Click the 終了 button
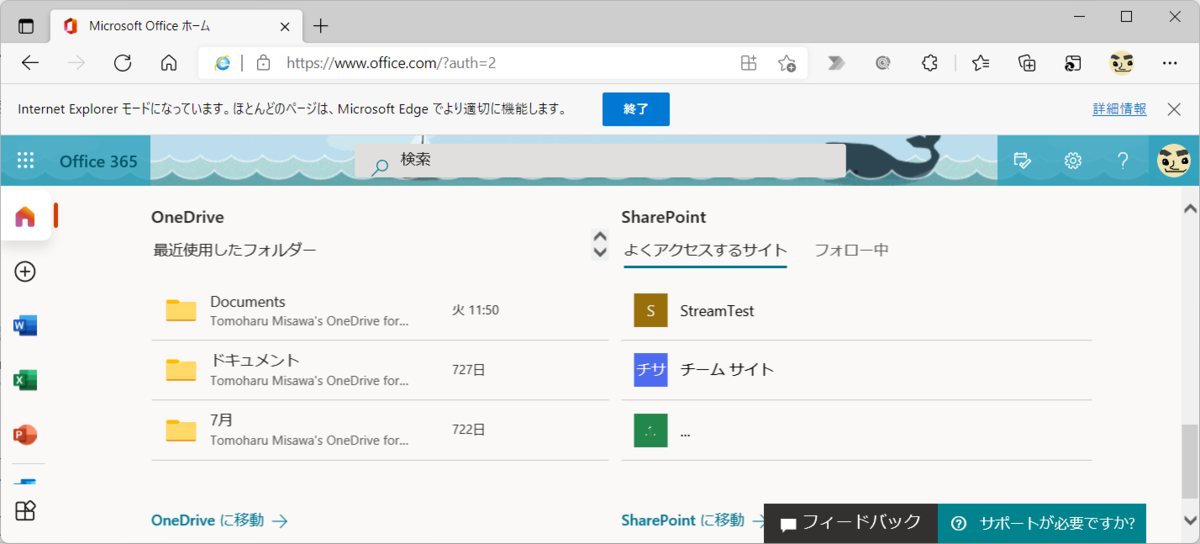The image size is (1200, 544). click(x=636, y=109)
